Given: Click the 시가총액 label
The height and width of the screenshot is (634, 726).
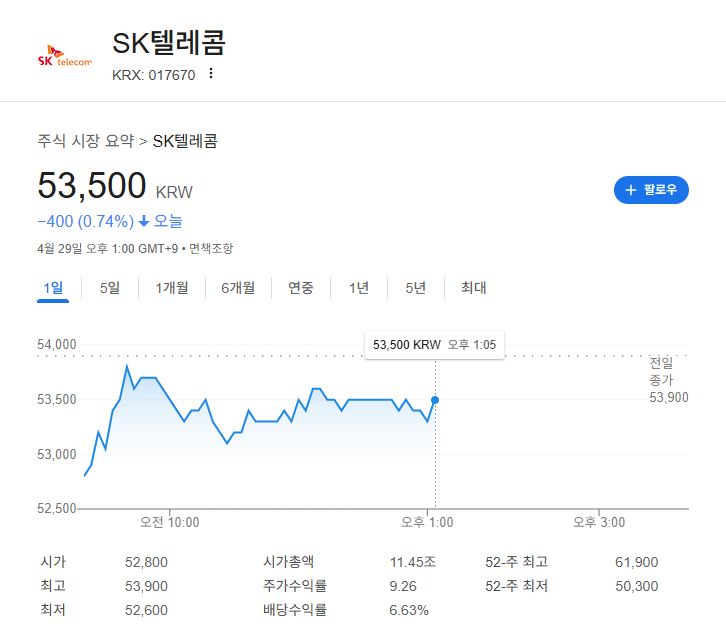Looking at the screenshot, I should point(288,562).
